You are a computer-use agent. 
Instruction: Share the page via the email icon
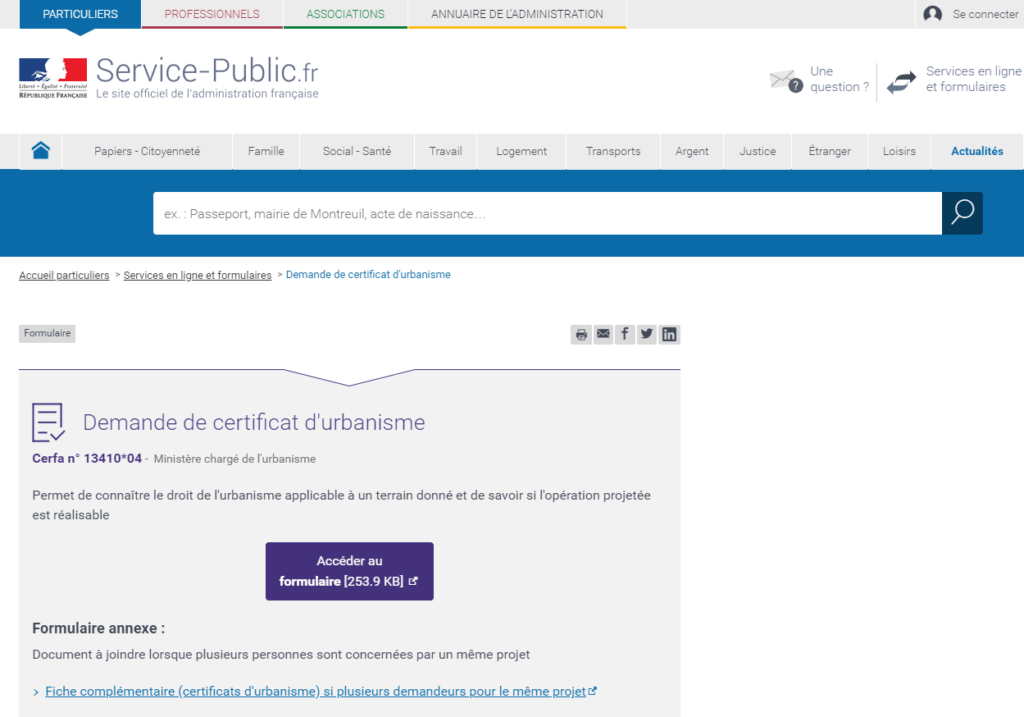[603, 334]
